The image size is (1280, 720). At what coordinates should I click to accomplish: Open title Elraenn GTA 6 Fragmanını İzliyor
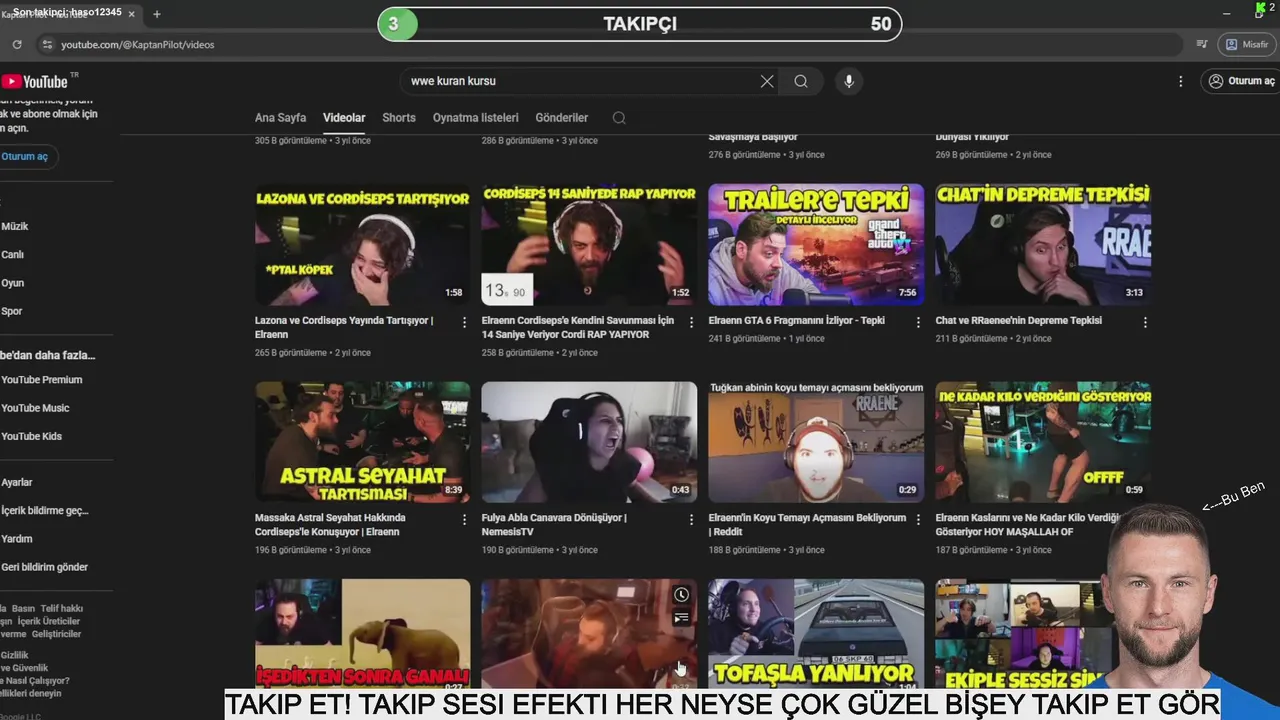(796, 321)
